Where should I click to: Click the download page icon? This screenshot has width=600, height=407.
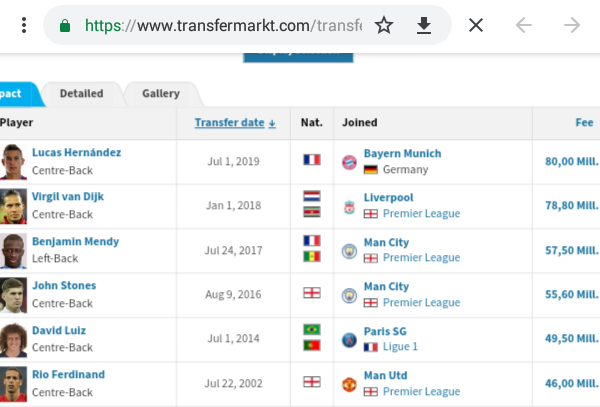424,25
